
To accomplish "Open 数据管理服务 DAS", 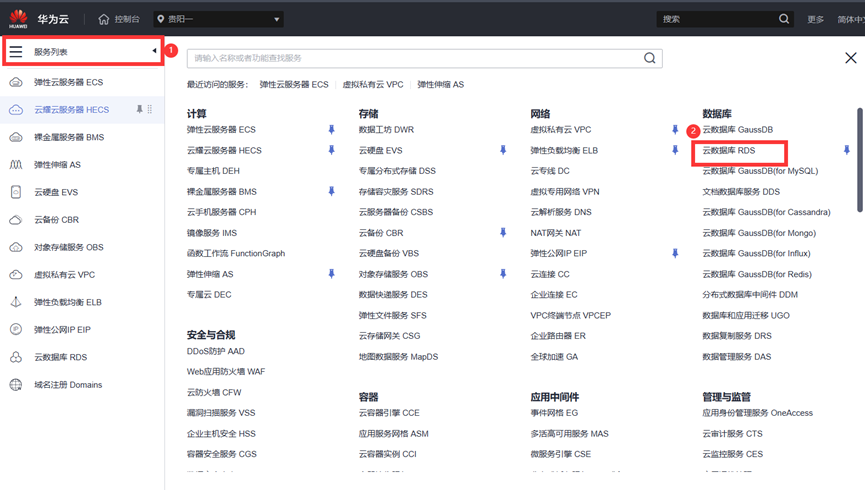I will point(736,356).
